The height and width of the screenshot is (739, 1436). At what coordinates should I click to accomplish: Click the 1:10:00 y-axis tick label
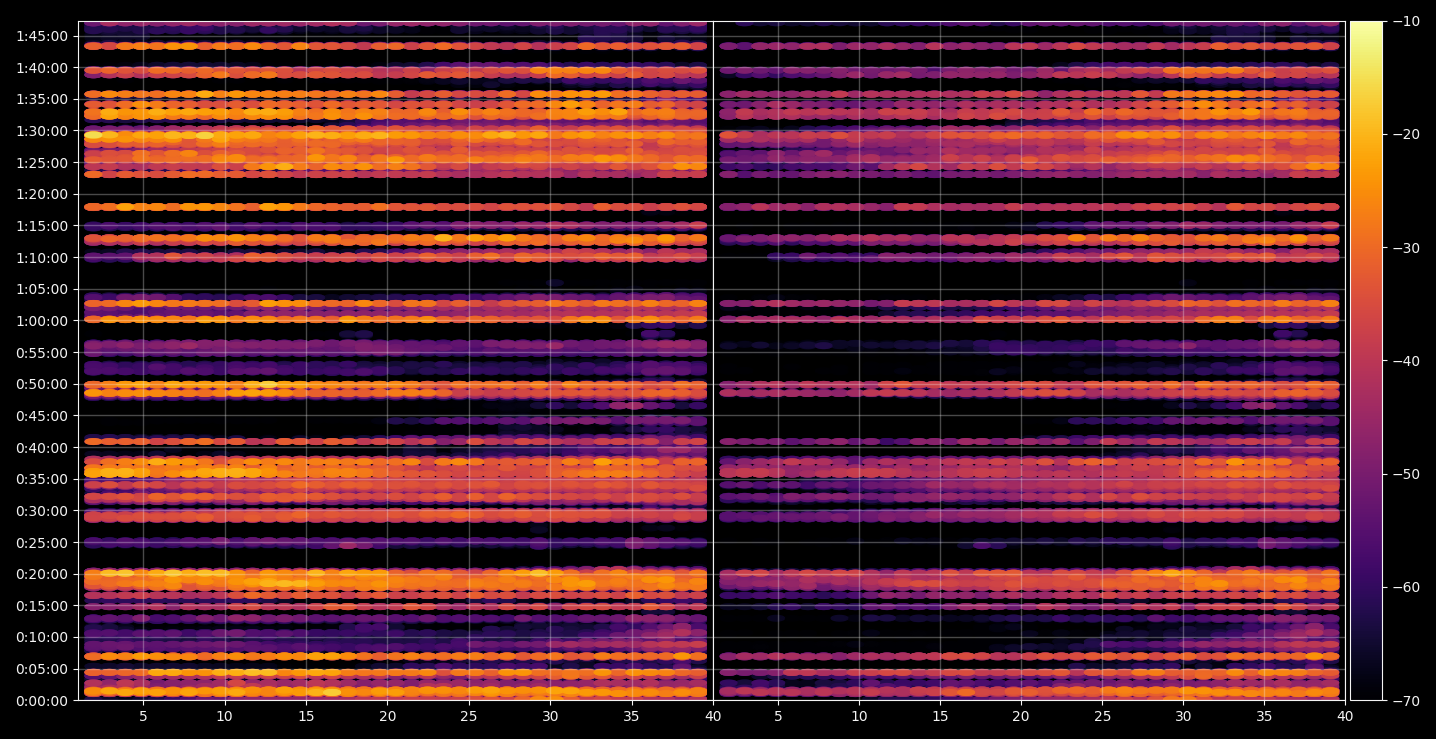pos(43,257)
